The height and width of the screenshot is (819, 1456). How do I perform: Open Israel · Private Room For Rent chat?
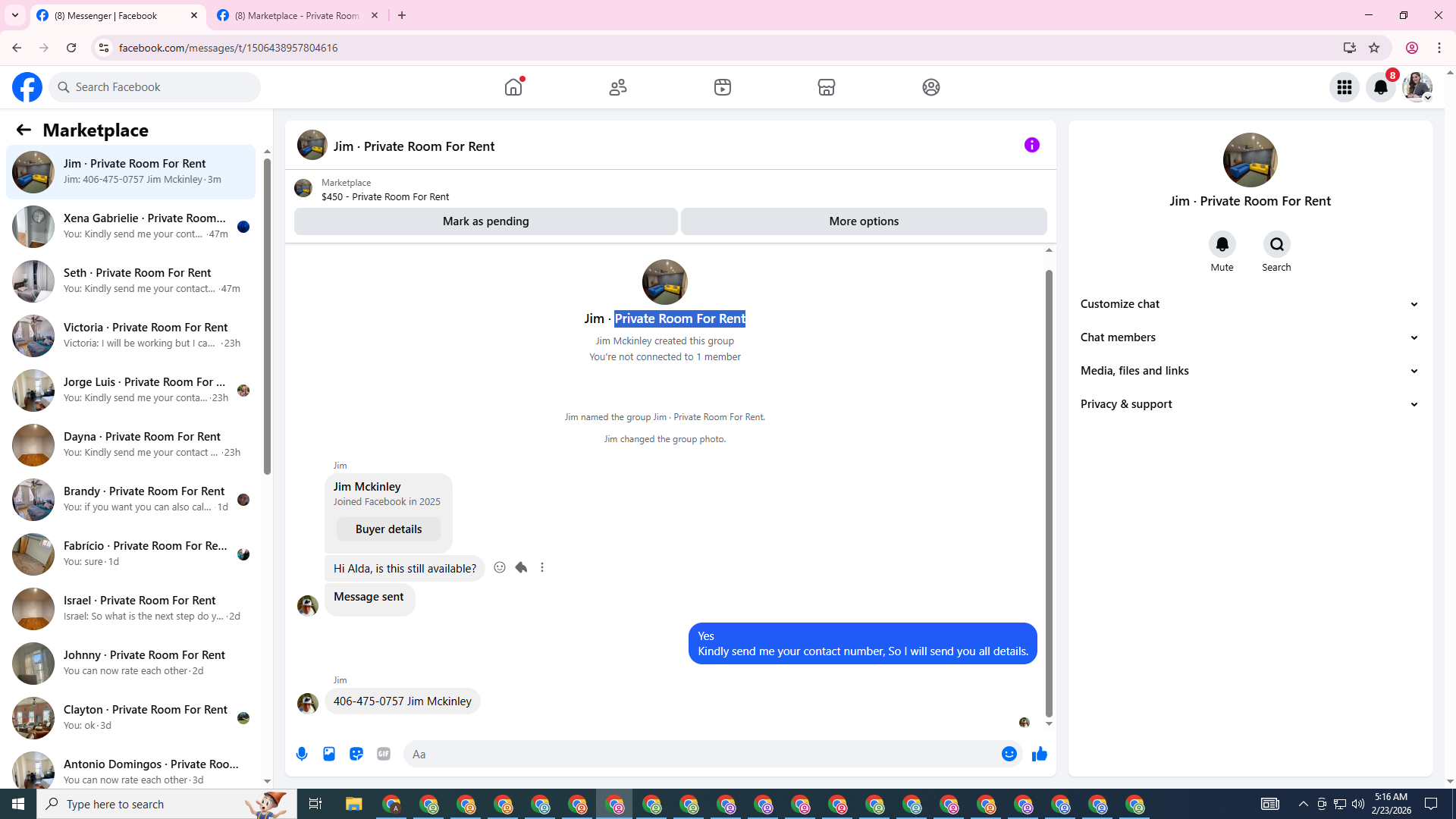point(131,609)
